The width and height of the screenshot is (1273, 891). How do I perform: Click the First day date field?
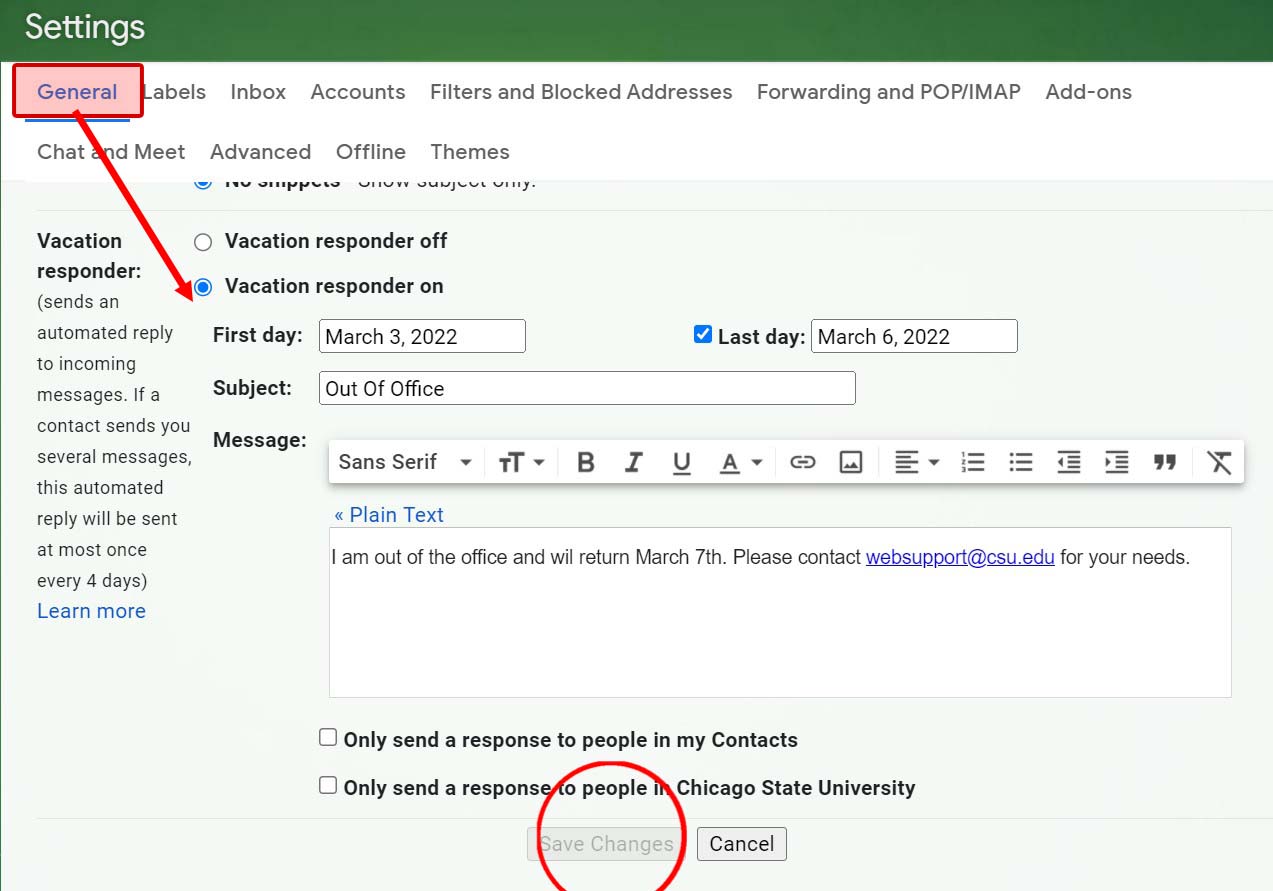422,336
